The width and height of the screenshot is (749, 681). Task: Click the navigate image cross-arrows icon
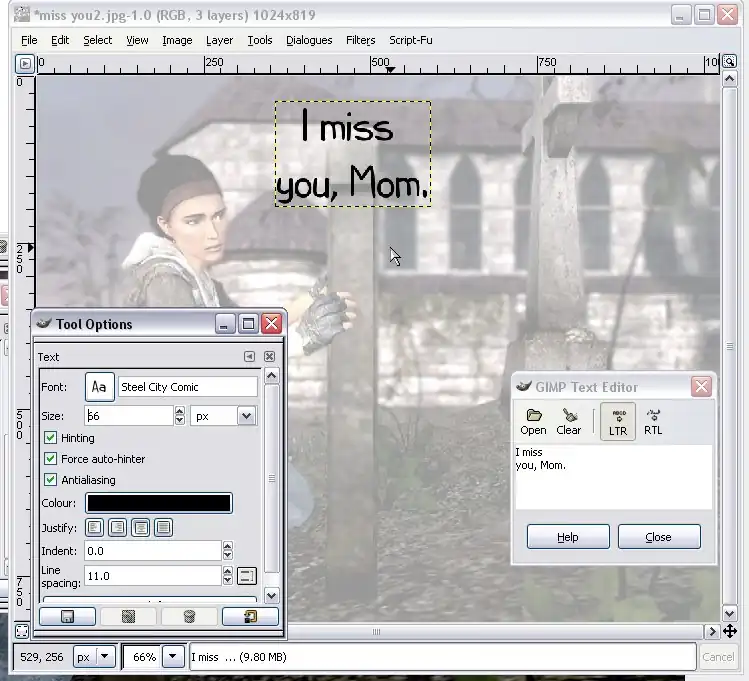pos(730,632)
